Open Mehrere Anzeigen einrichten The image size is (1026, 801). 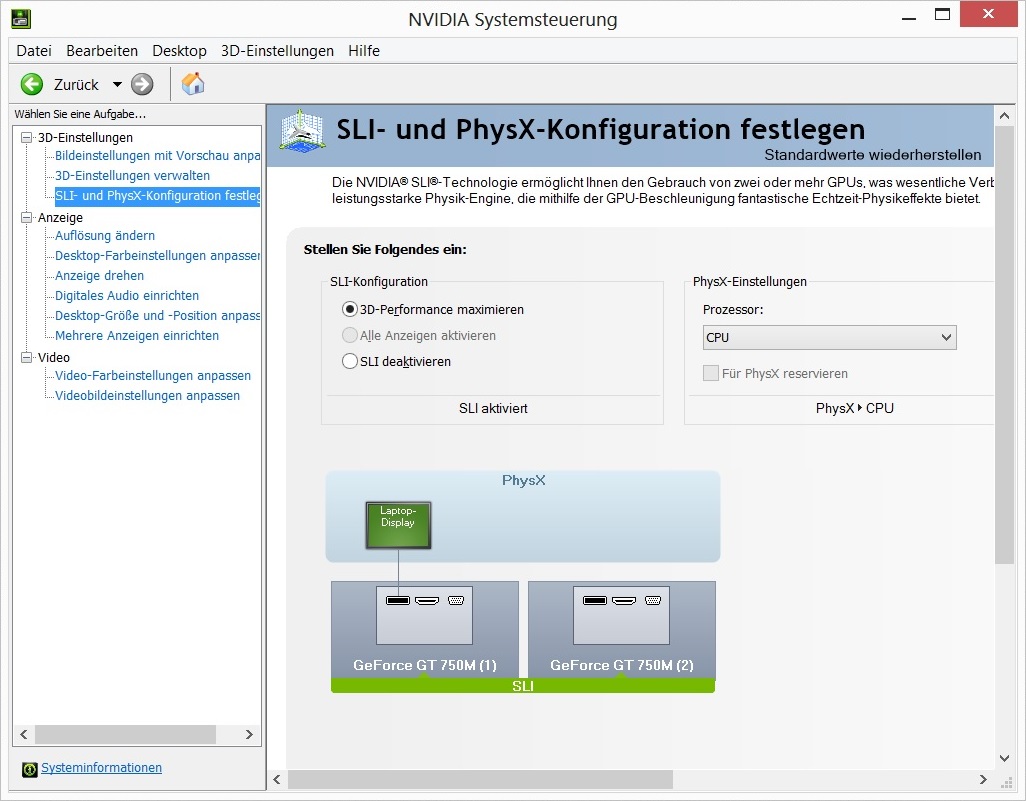click(x=137, y=336)
